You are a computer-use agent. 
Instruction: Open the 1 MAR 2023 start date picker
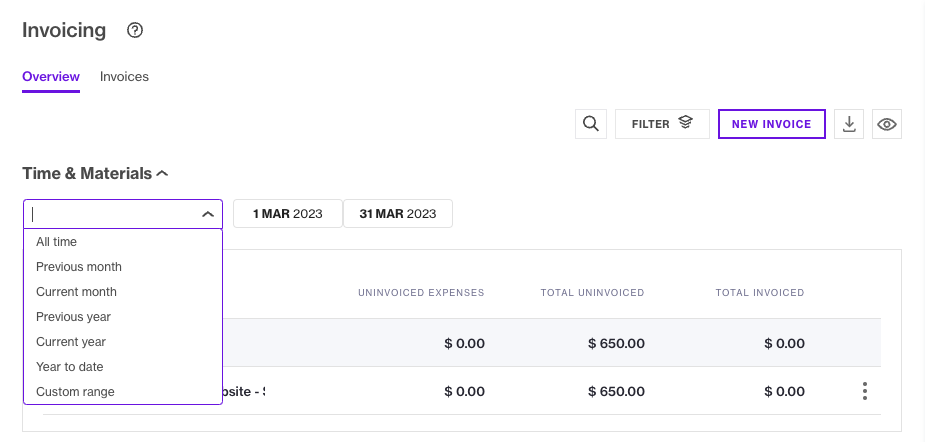click(288, 214)
